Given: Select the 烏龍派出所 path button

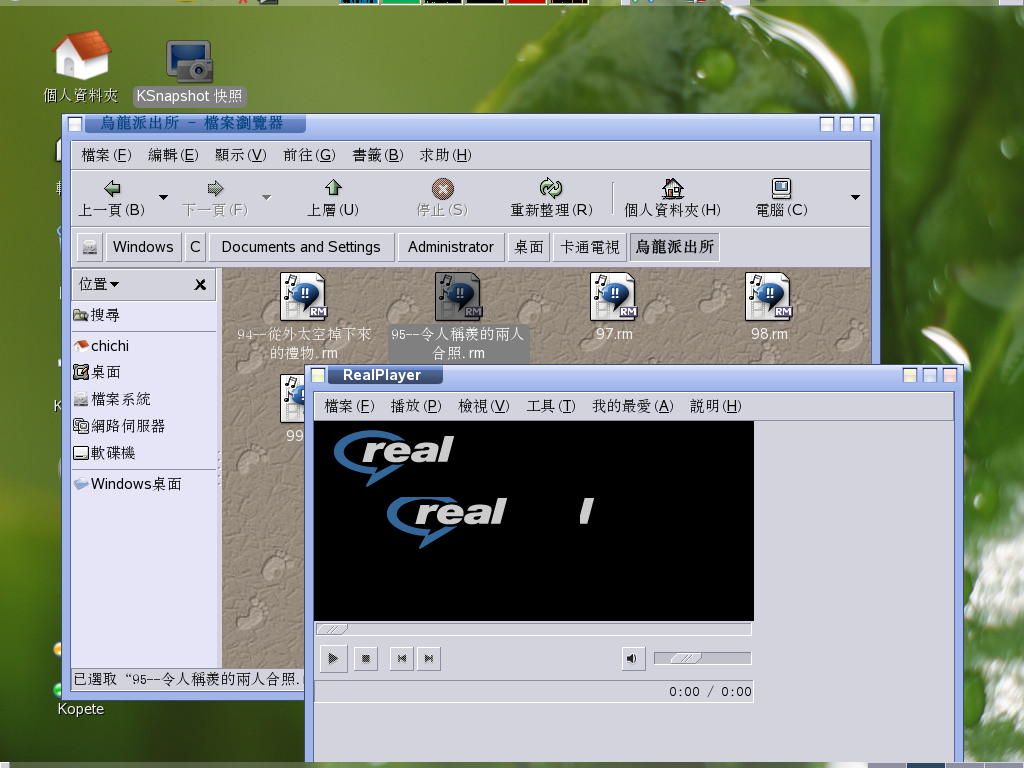Looking at the screenshot, I should point(675,247).
